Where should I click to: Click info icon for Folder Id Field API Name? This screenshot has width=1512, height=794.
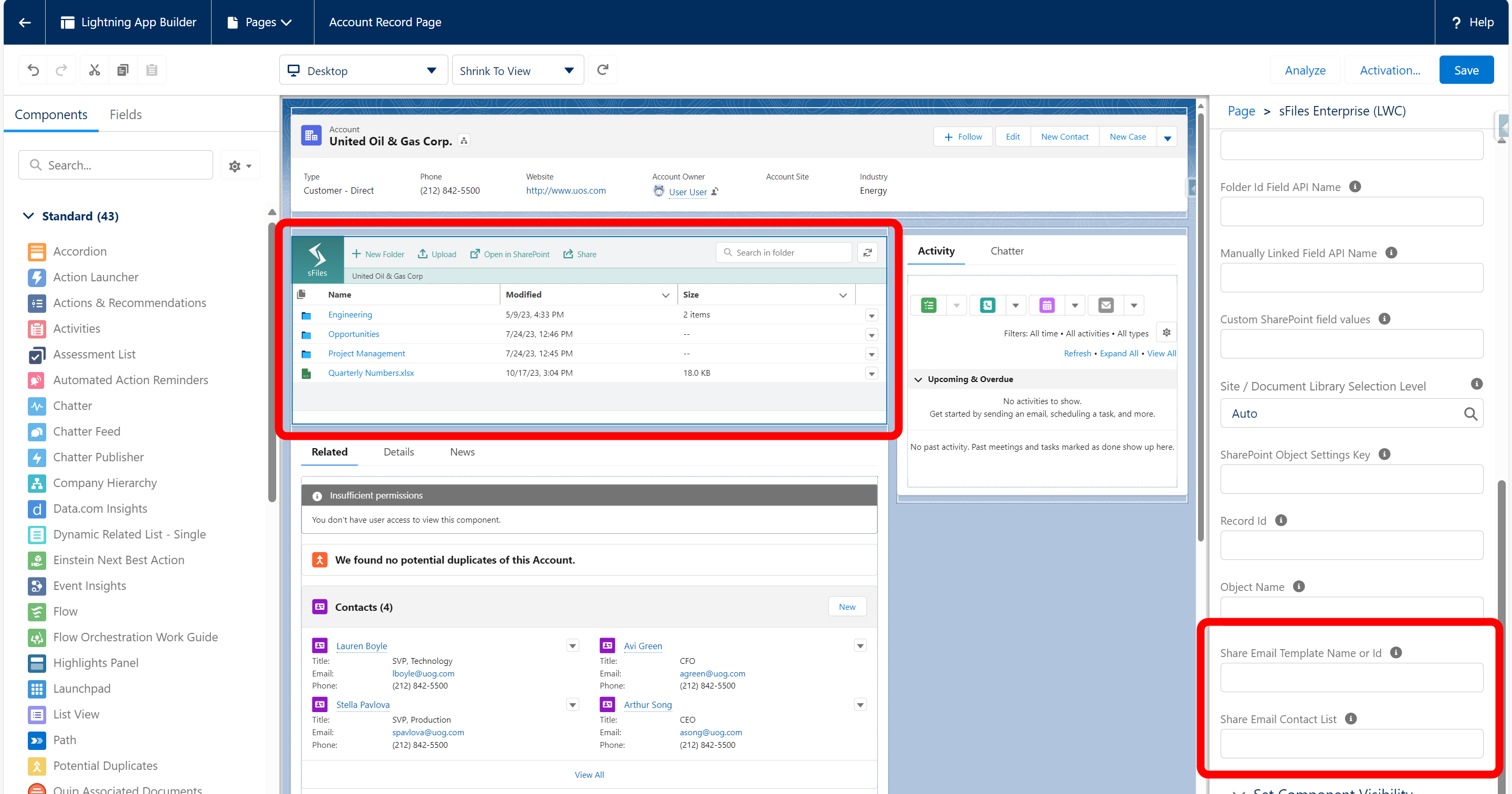tap(1354, 187)
